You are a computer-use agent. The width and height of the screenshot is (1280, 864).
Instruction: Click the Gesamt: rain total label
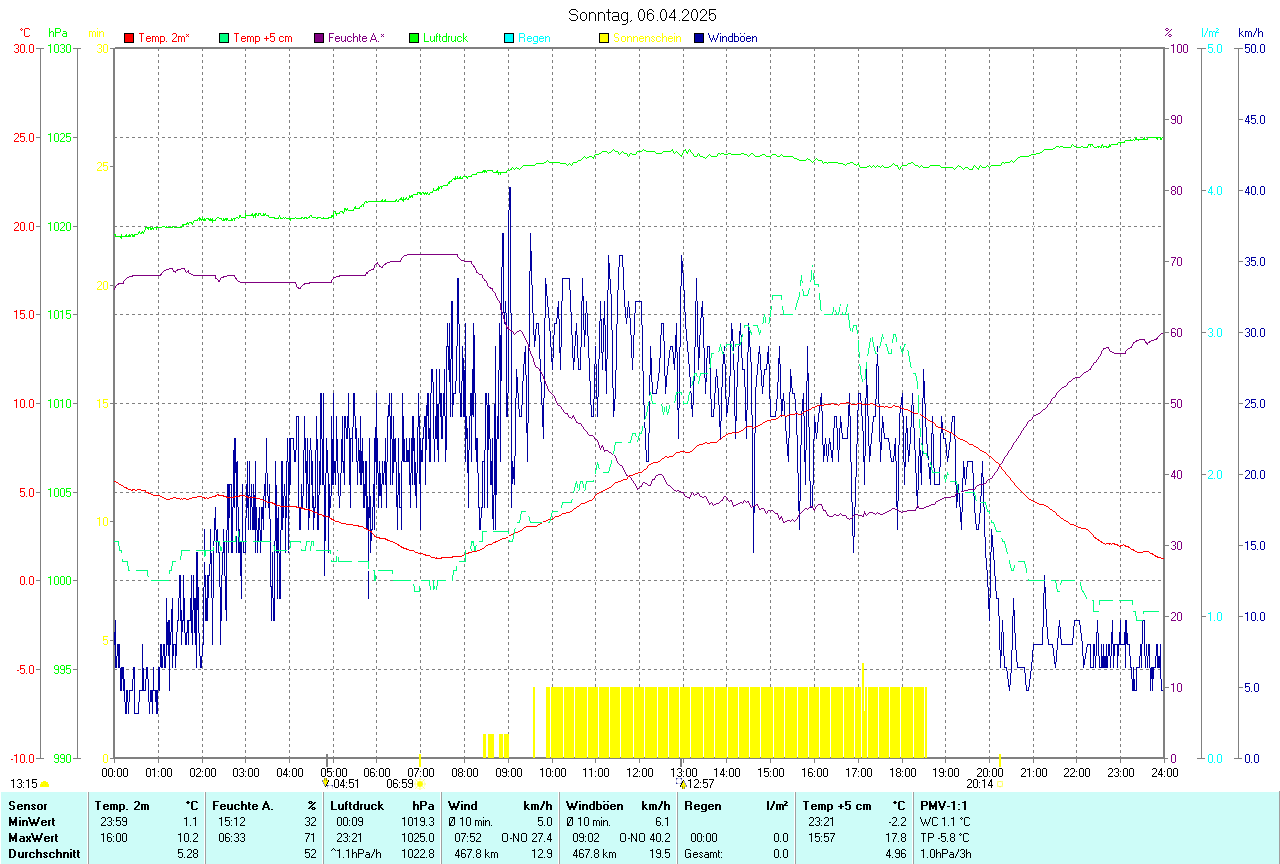click(705, 854)
